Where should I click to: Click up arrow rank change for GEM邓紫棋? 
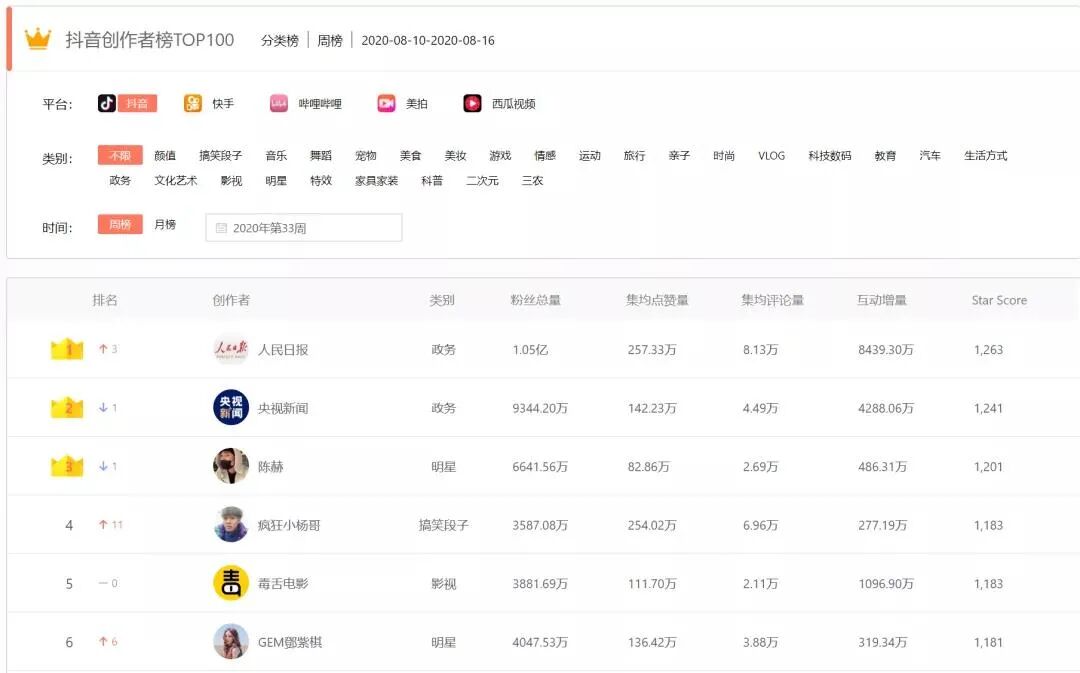[x=103, y=642]
